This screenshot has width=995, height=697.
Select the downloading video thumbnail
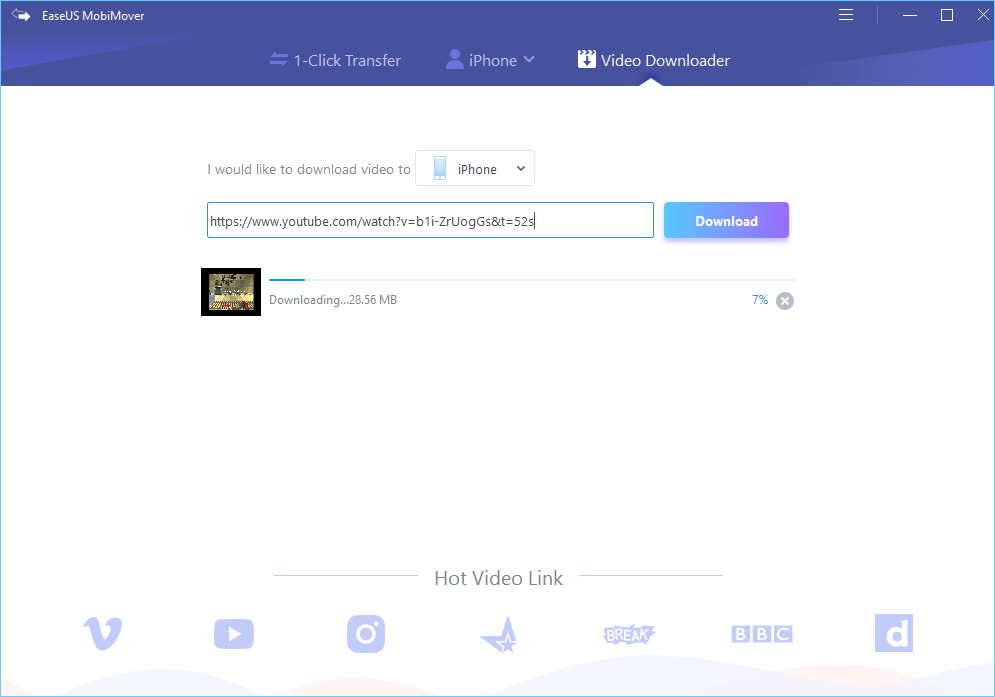(230, 291)
